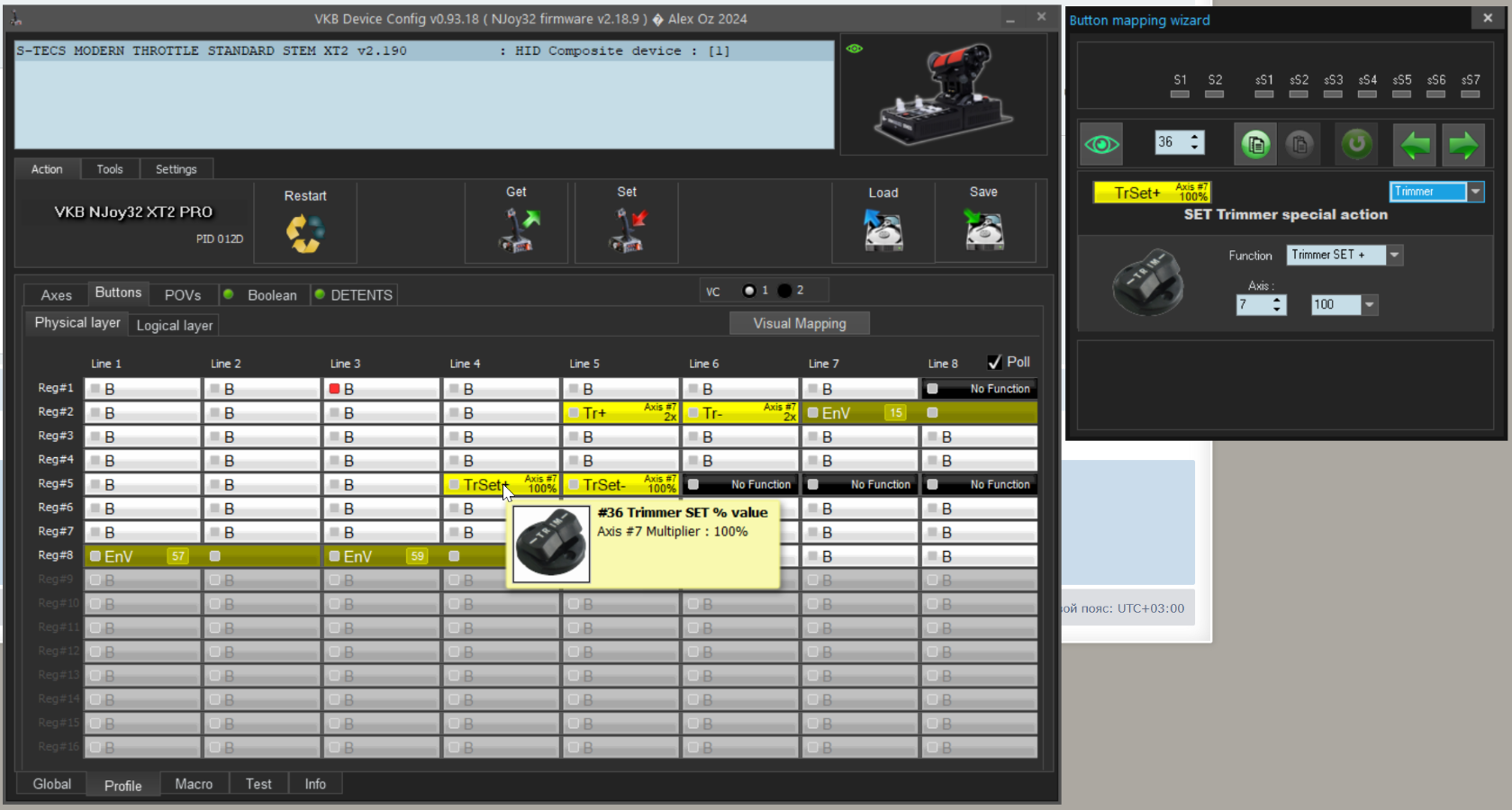The image size is (1512, 810).
Task: Click the B cell in Reg#3 Line 8
Action: point(980,436)
